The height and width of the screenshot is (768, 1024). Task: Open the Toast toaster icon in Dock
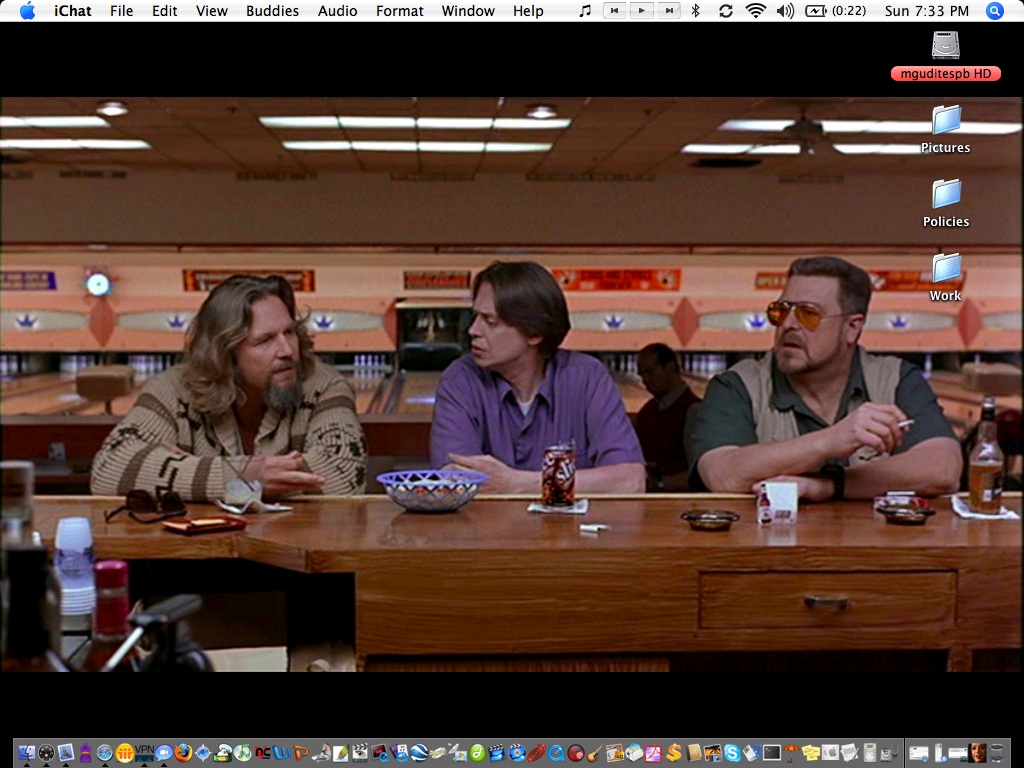[634, 752]
